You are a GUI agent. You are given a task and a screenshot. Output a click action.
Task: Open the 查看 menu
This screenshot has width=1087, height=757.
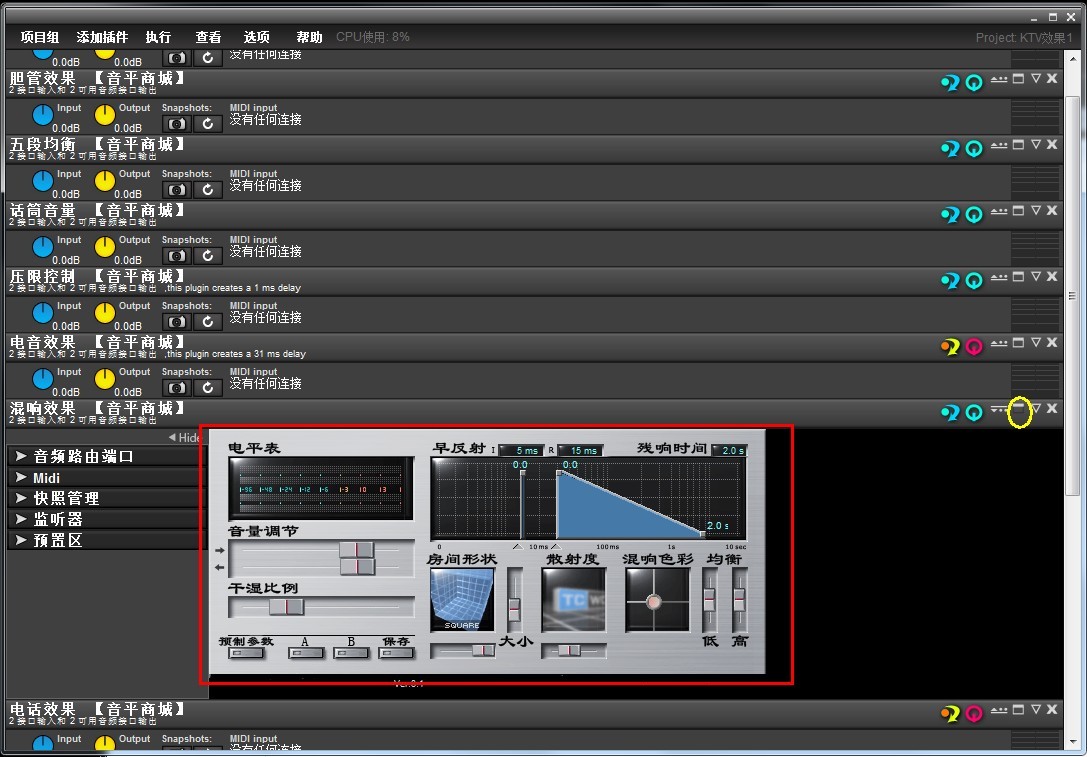208,37
